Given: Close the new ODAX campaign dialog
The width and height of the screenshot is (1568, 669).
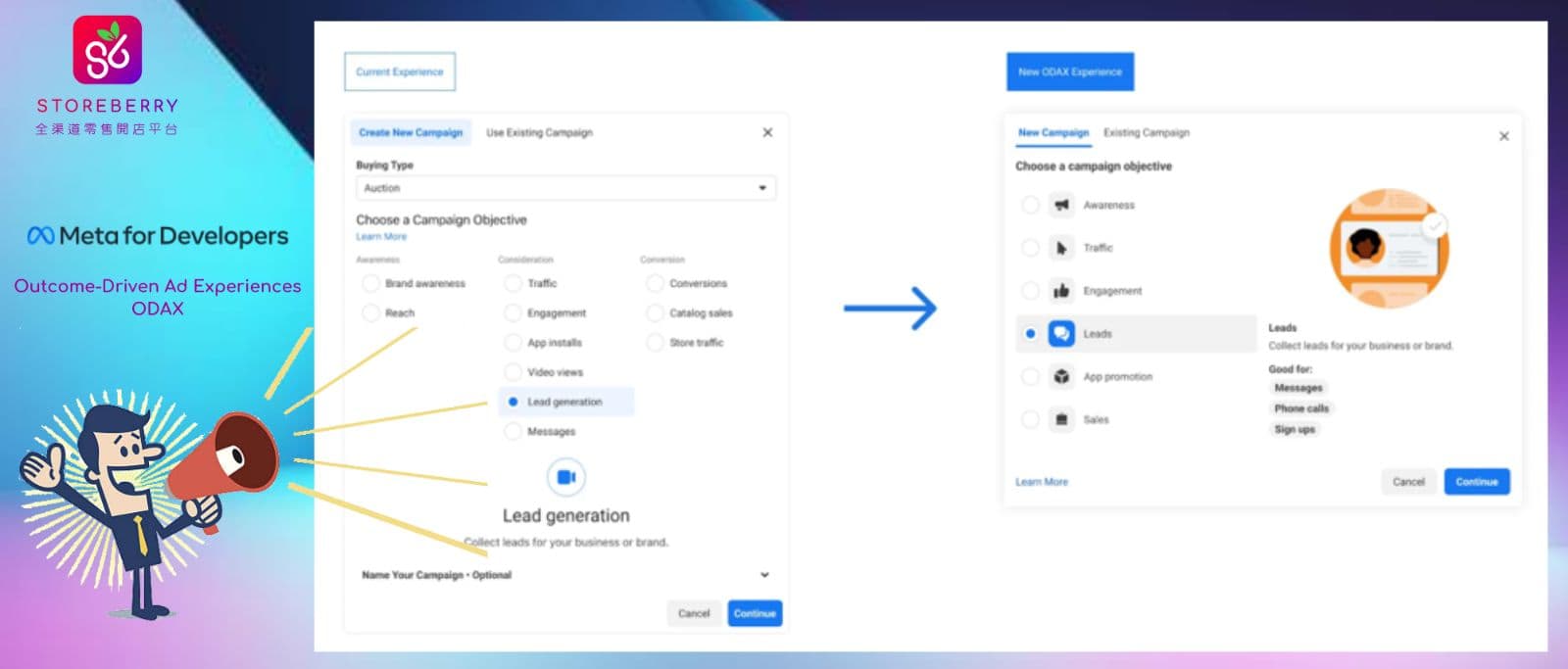Looking at the screenshot, I should point(1503,136).
